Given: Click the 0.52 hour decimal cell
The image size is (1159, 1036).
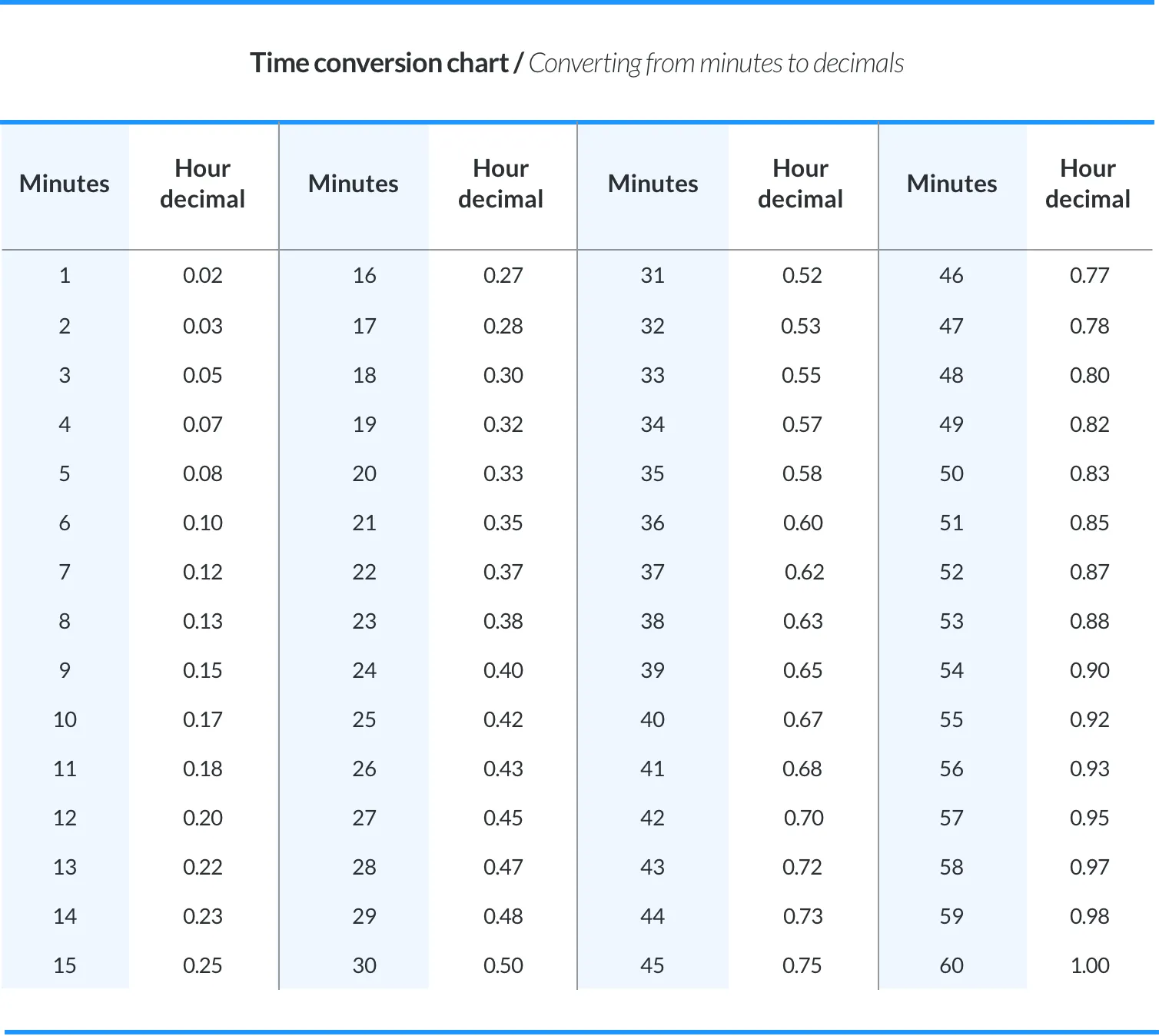Looking at the screenshot, I should (802, 275).
